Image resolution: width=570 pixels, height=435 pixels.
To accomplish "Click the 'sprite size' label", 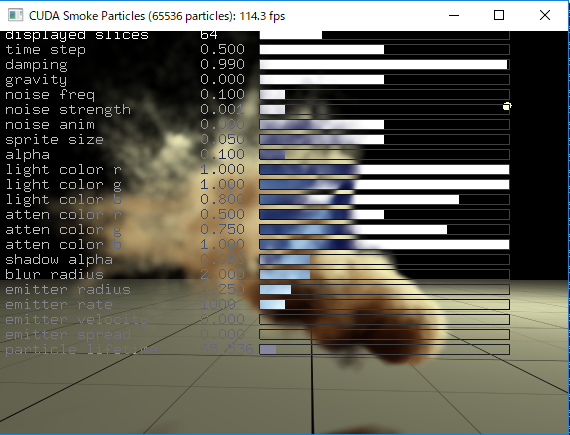I will [x=55, y=140].
